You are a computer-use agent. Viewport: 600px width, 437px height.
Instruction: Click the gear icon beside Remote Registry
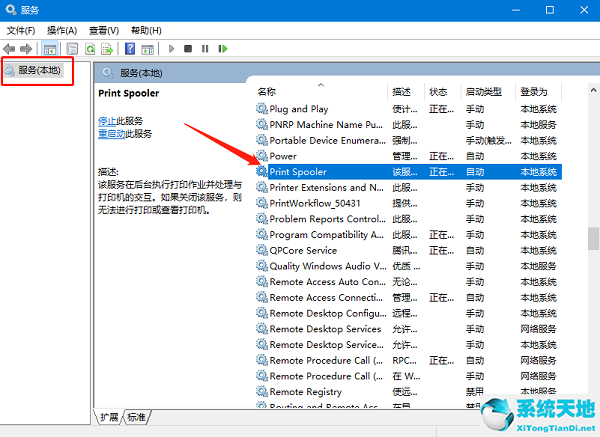click(x=262, y=391)
